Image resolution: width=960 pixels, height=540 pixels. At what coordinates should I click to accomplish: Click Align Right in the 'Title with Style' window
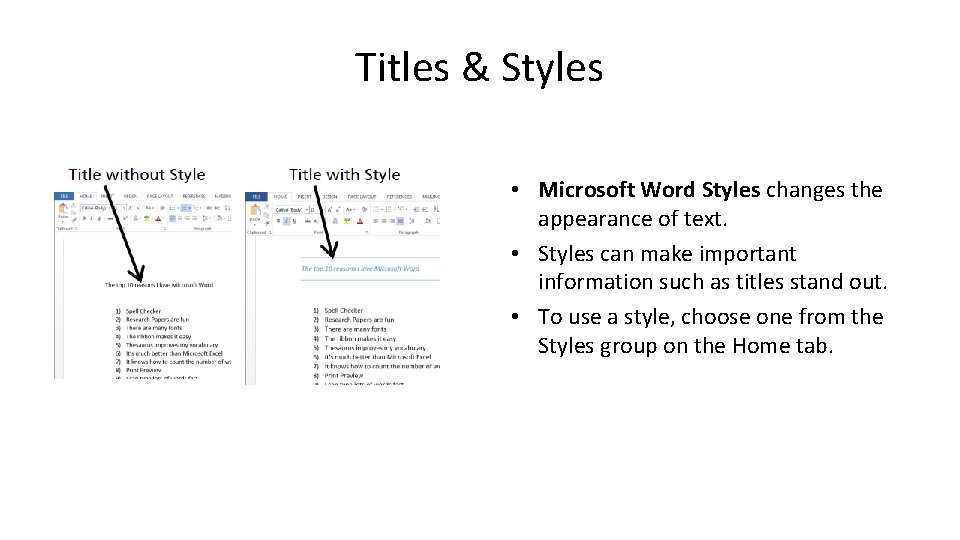392,221
